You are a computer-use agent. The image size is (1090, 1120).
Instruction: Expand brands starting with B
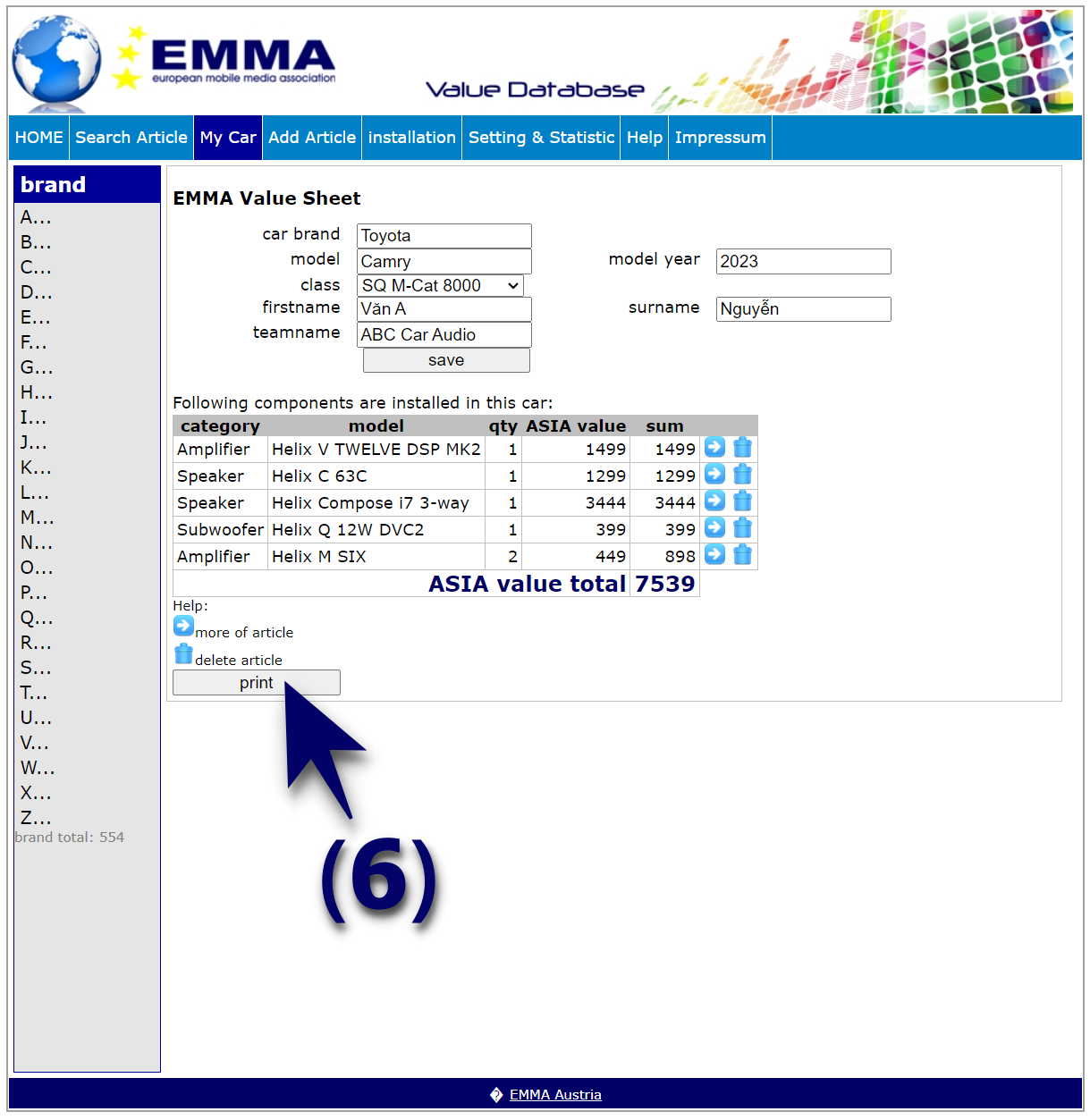point(36,242)
